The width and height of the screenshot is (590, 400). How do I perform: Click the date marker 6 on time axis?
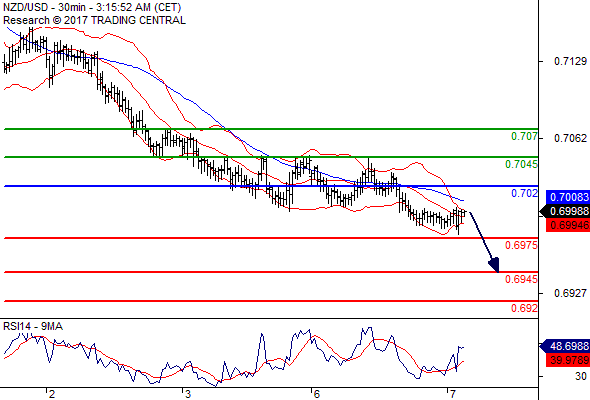(x=316, y=394)
